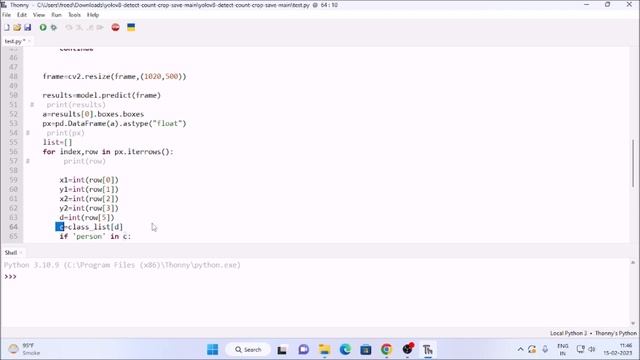Open the Run menu
This screenshot has width=640, height=360.
(56, 15)
